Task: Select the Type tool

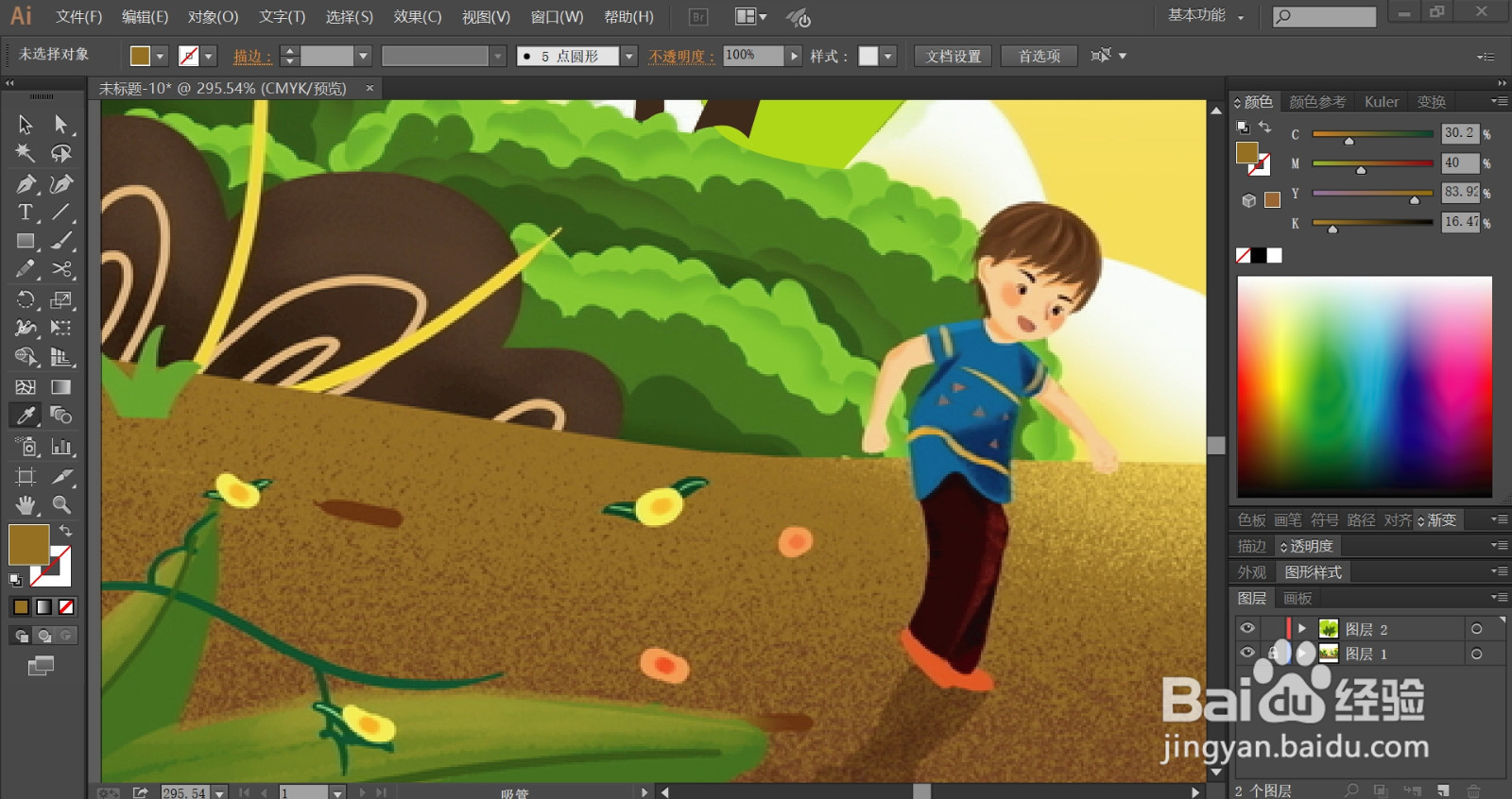Action: point(26,212)
